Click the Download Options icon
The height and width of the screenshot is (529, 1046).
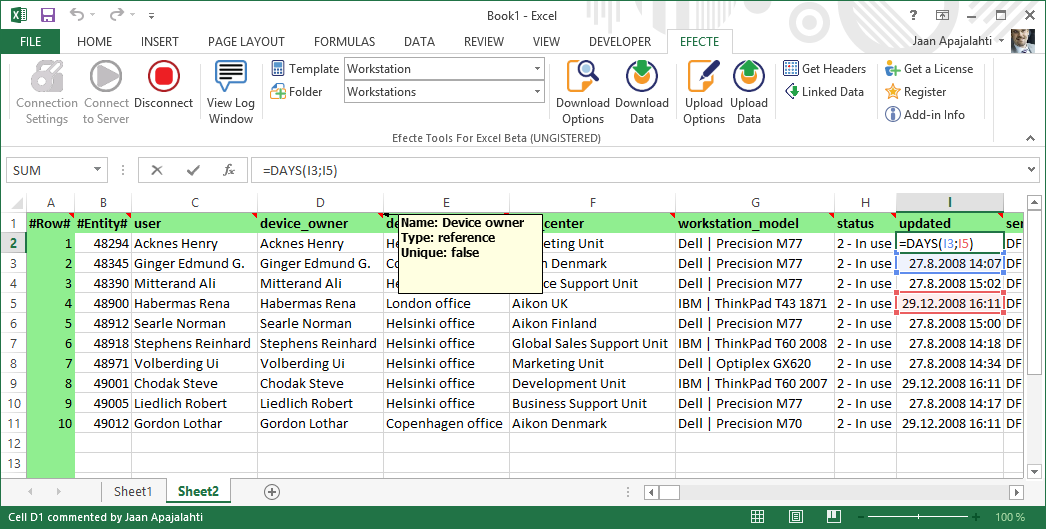coord(583,78)
